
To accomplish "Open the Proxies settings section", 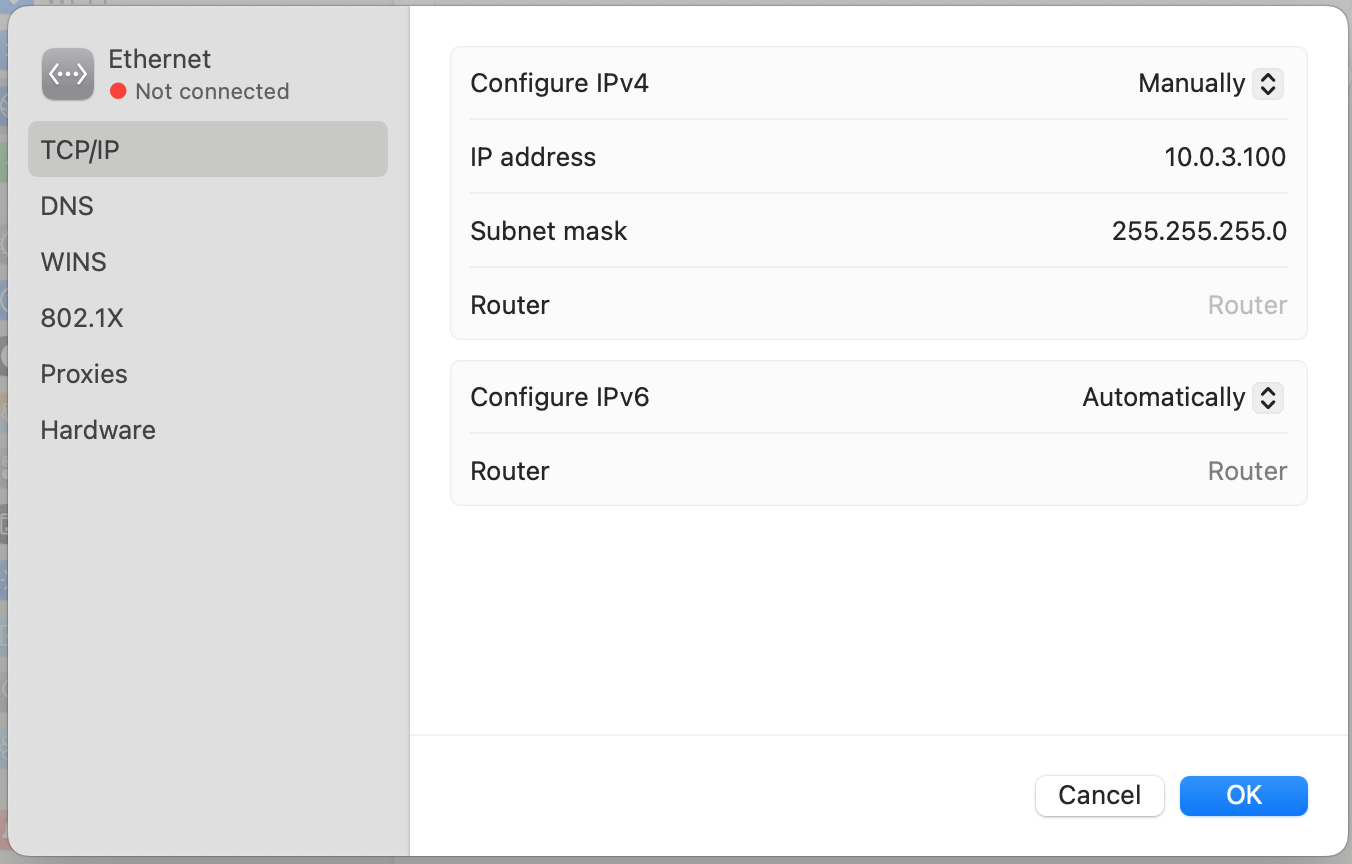I will pyautogui.click(x=83, y=373).
